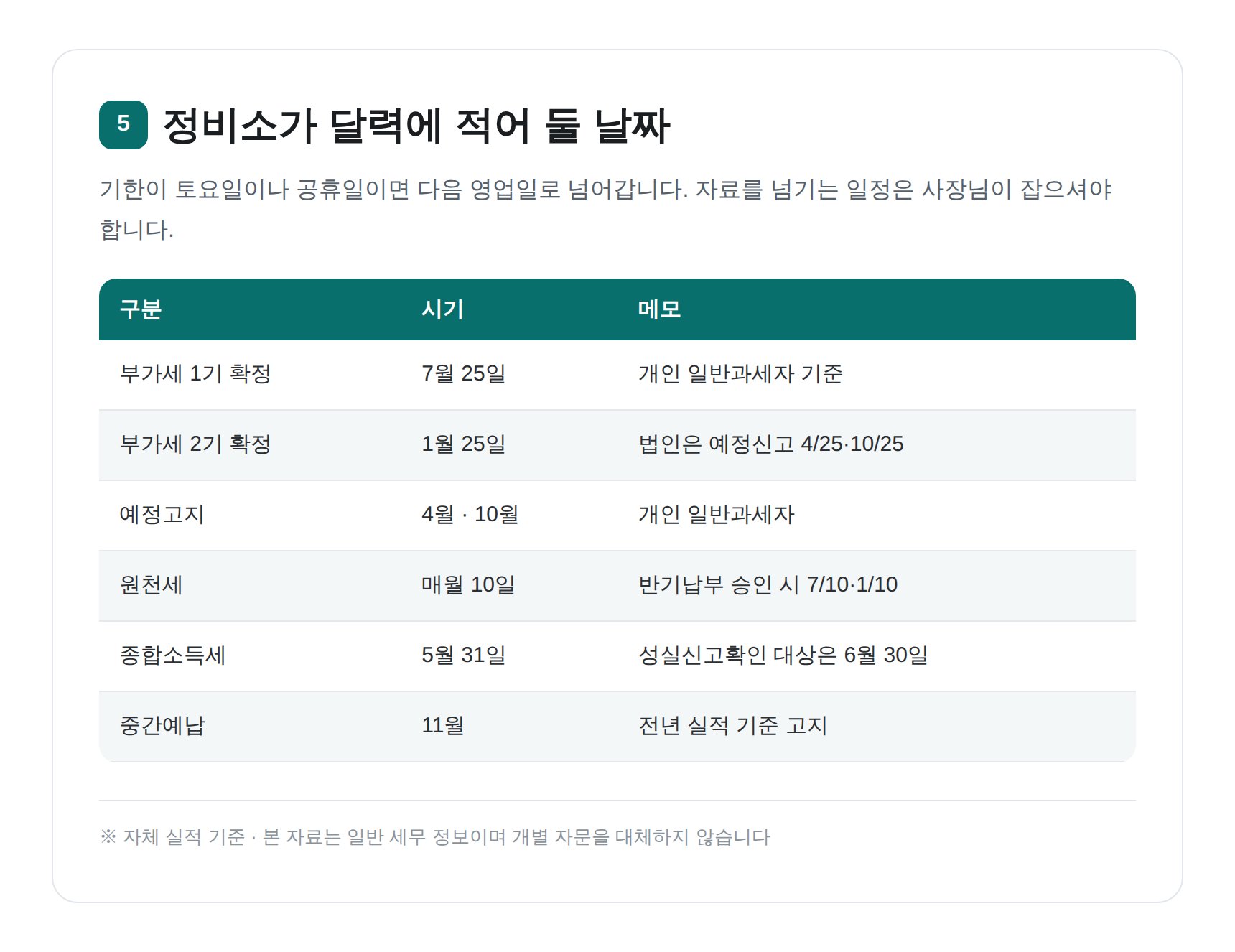This screenshot has height=952, width=1235.
Task: Click the 메모 column header
Action: tap(659, 309)
